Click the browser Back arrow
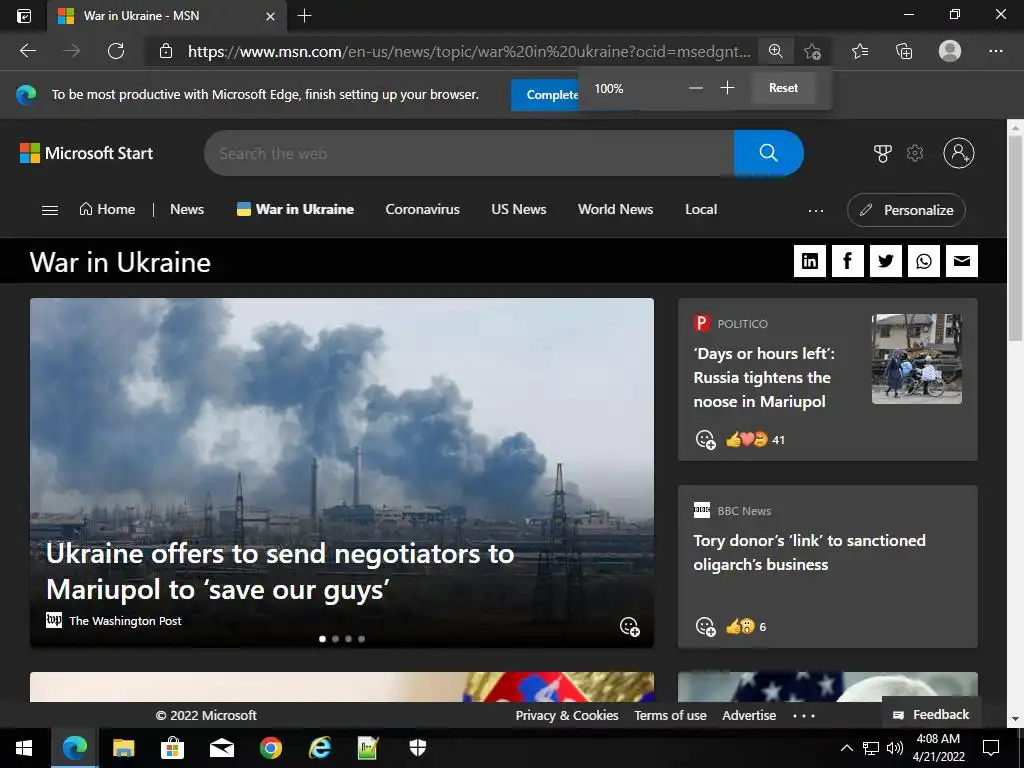The height and width of the screenshot is (768, 1024). point(27,51)
